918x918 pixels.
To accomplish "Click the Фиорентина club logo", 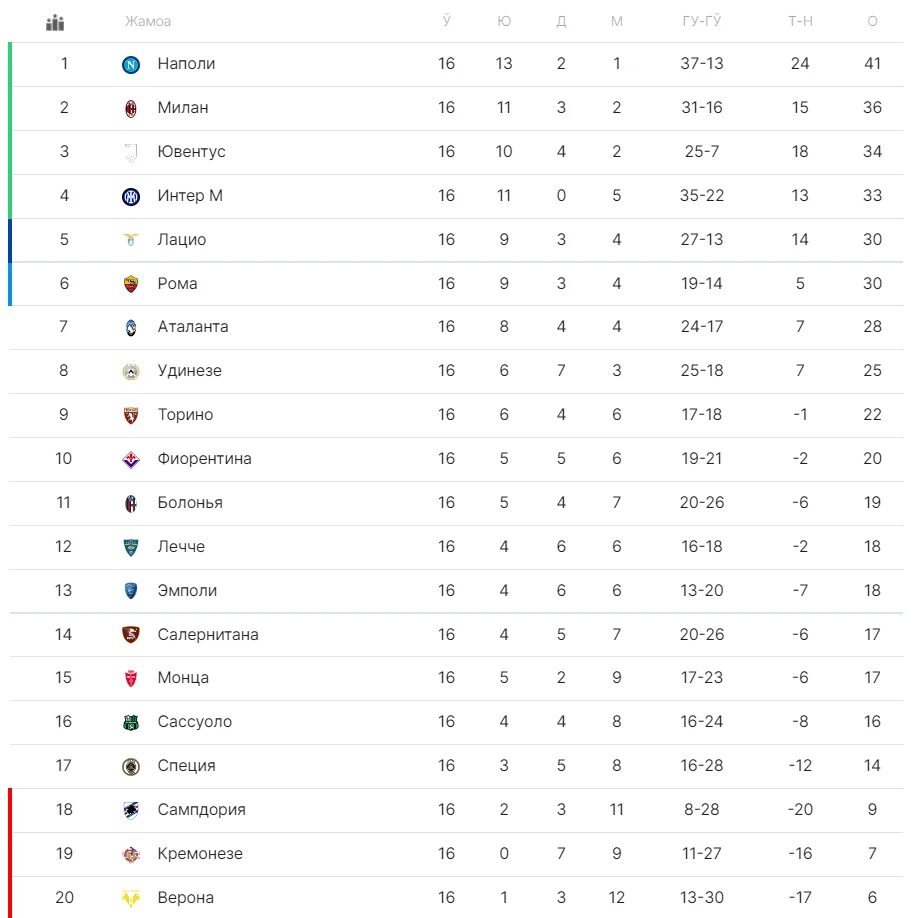I will [x=131, y=460].
